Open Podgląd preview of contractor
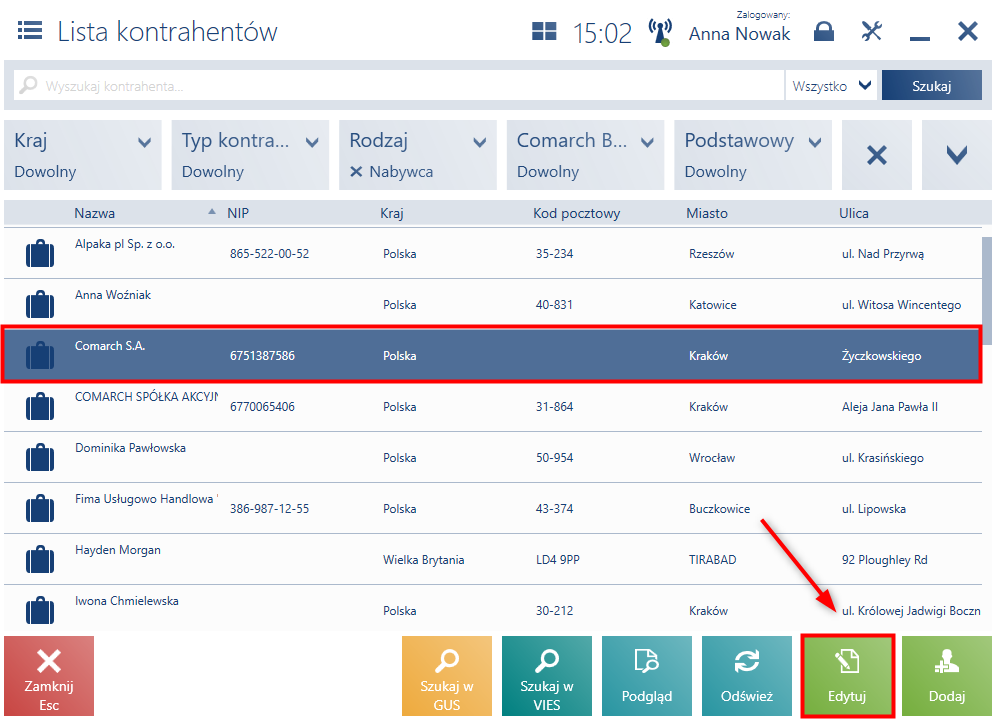Image resolution: width=997 pixels, height=725 pixels. coord(647,676)
